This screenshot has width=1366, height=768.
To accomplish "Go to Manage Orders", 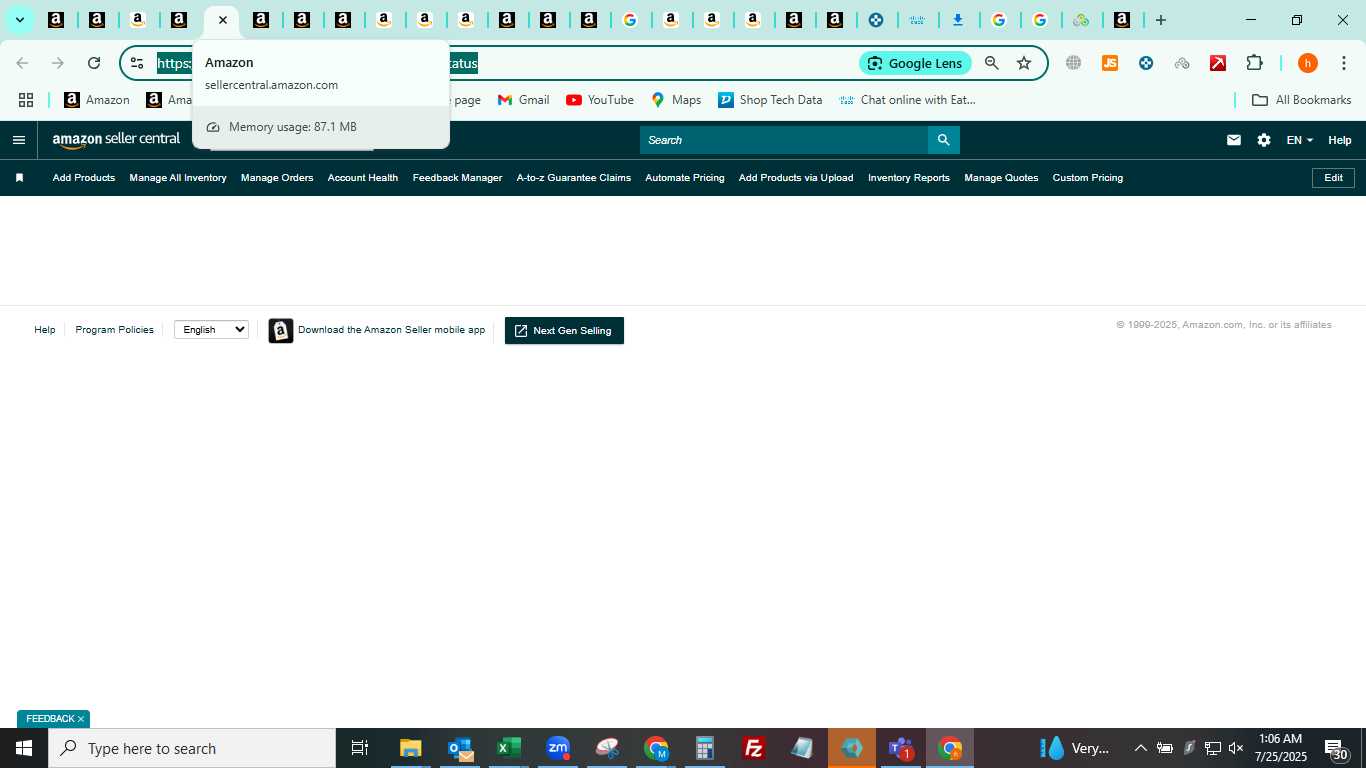I will (x=277, y=178).
